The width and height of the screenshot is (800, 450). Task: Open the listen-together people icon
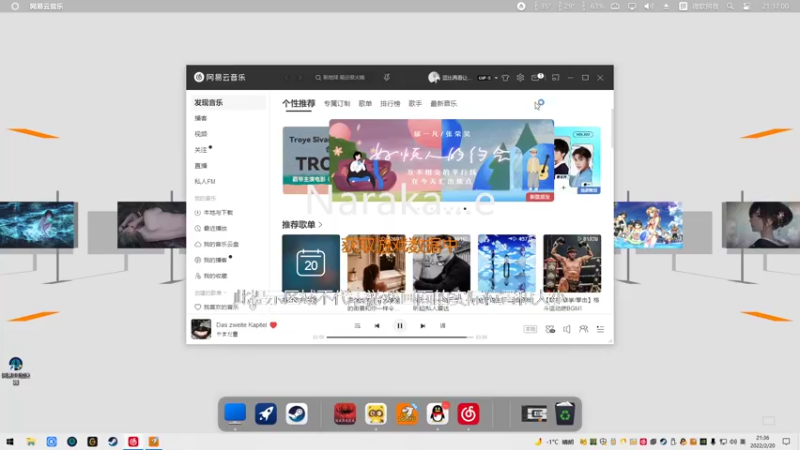[x=583, y=330]
